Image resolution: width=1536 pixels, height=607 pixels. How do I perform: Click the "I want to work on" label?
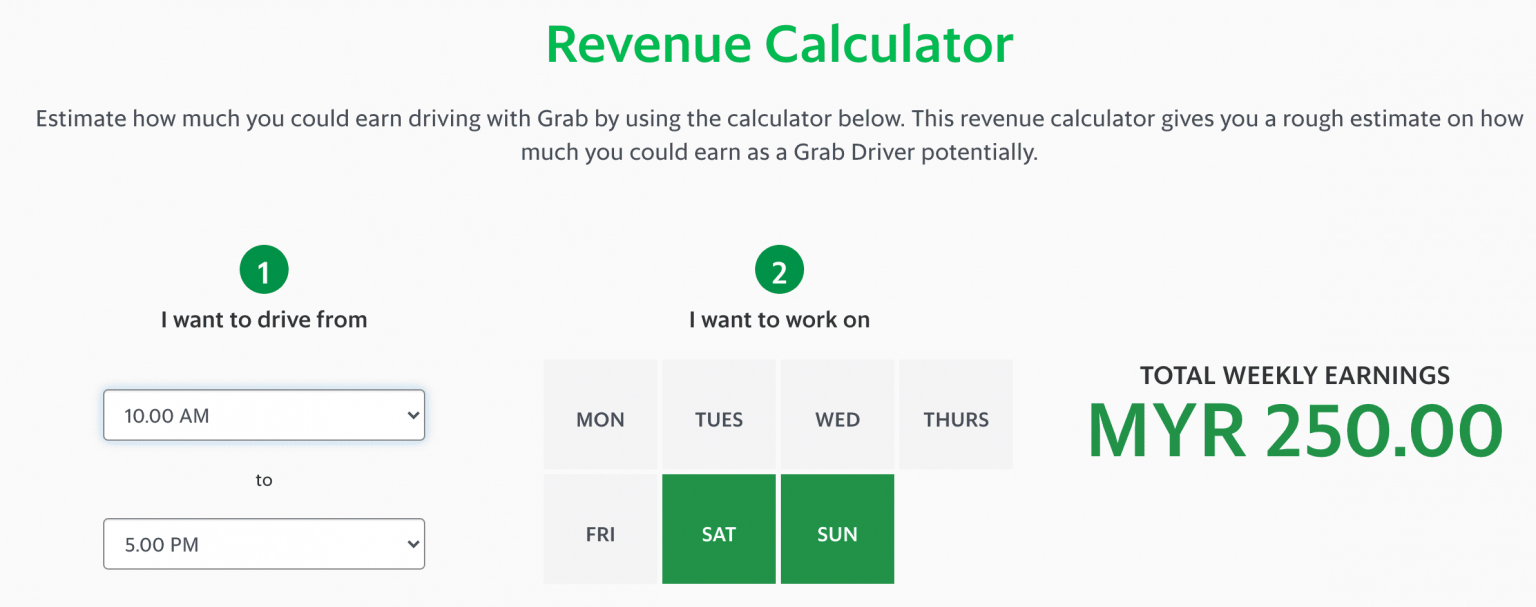click(x=779, y=320)
